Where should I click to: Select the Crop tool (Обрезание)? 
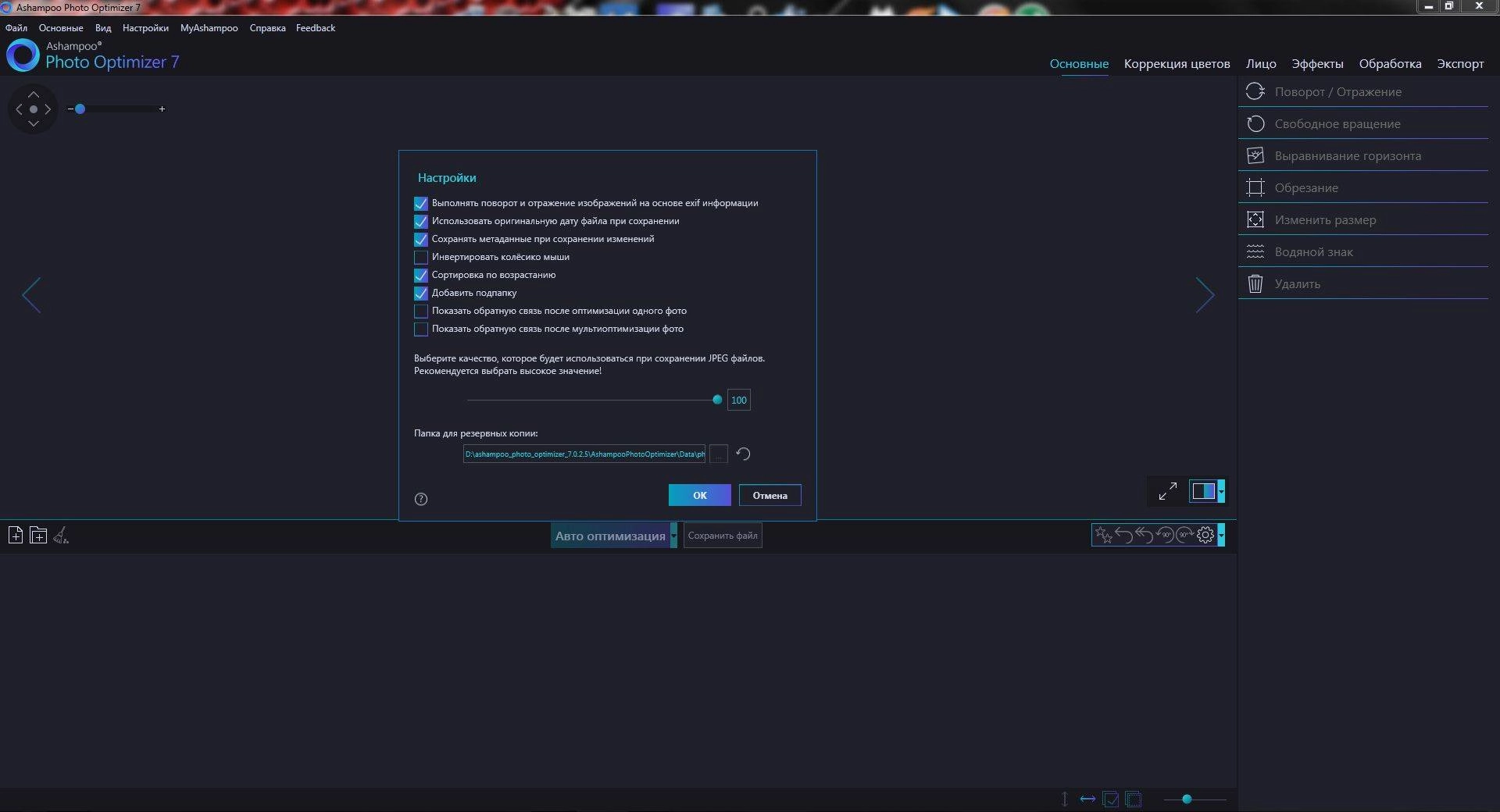[1362, 187]
